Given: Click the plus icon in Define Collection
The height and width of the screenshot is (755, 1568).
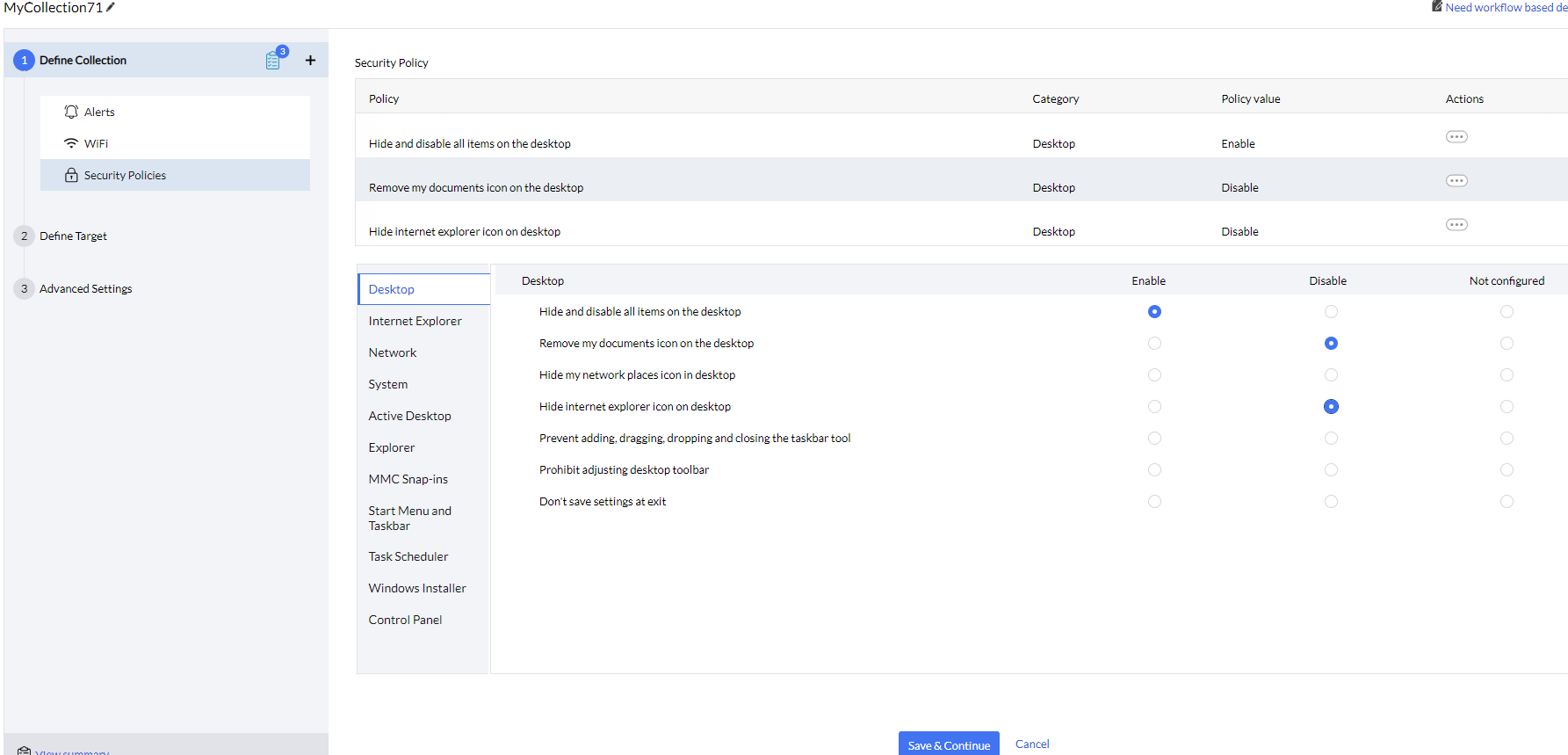Looking at the screenshot, I should tap(310, 61).
